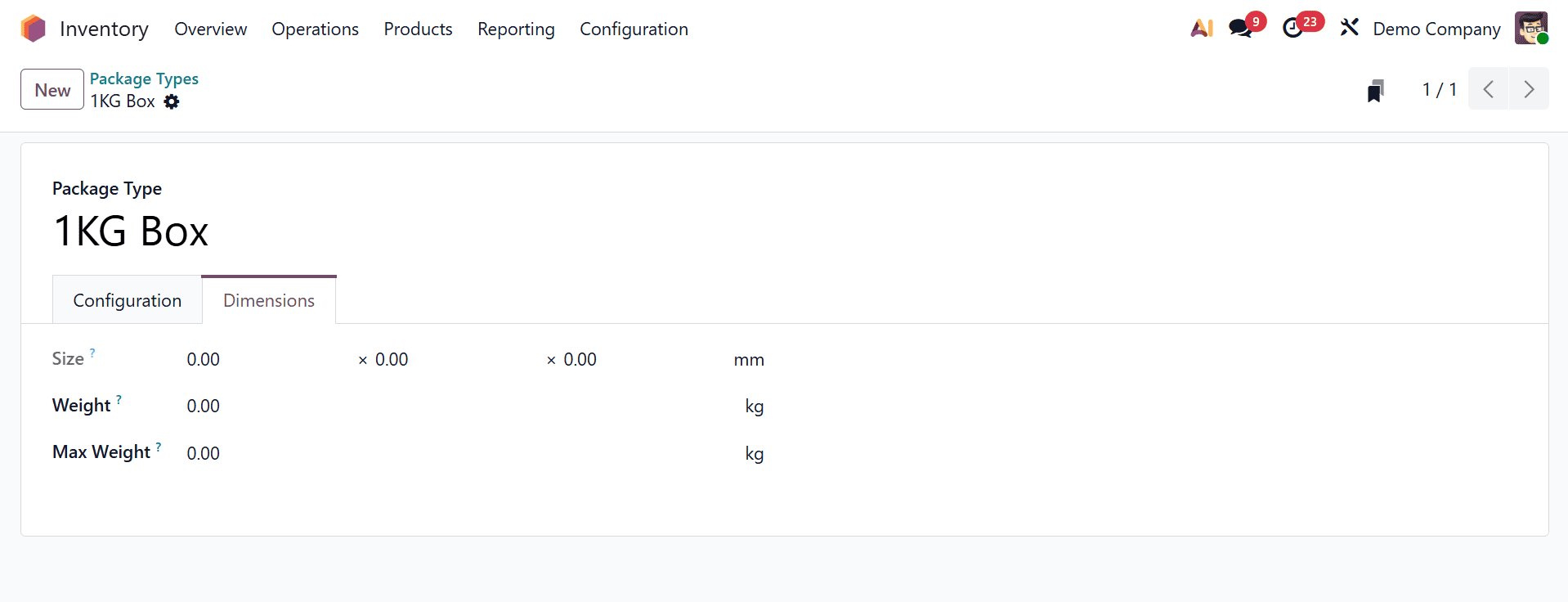1568x602 pixels.
Task: Show the Max Weight help tooltip
Action: pos(159,446)
